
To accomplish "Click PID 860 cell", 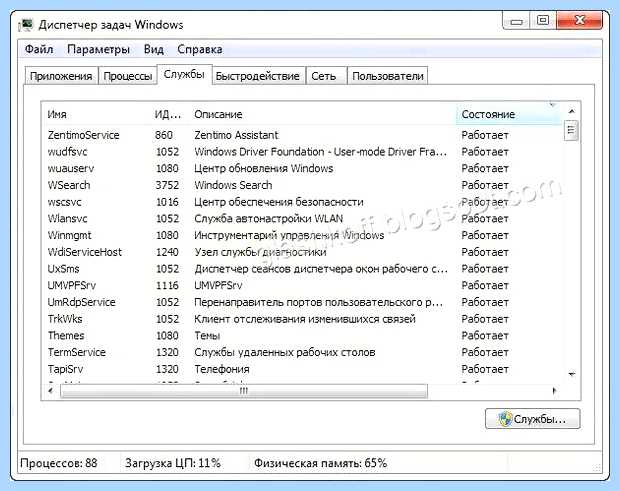I will [x=164, y=135].
